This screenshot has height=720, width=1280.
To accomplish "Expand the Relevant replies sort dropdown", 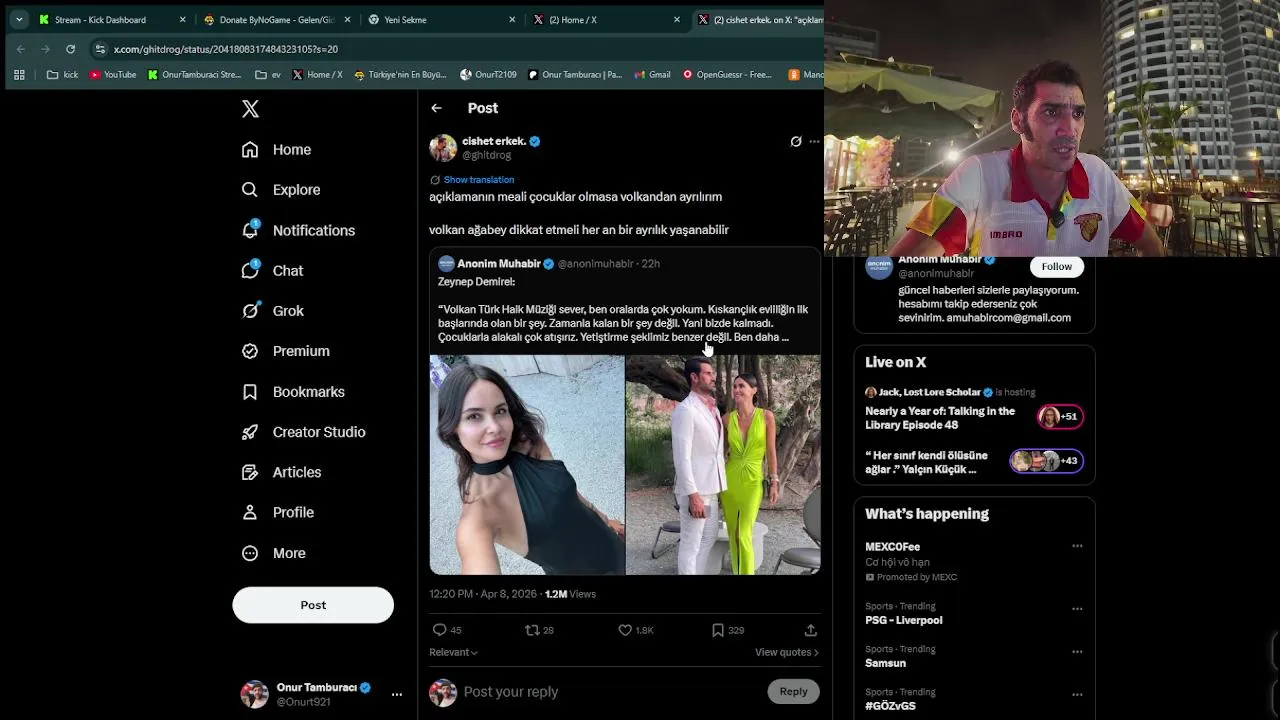I will pyautogui.click(x=453, y=652).
